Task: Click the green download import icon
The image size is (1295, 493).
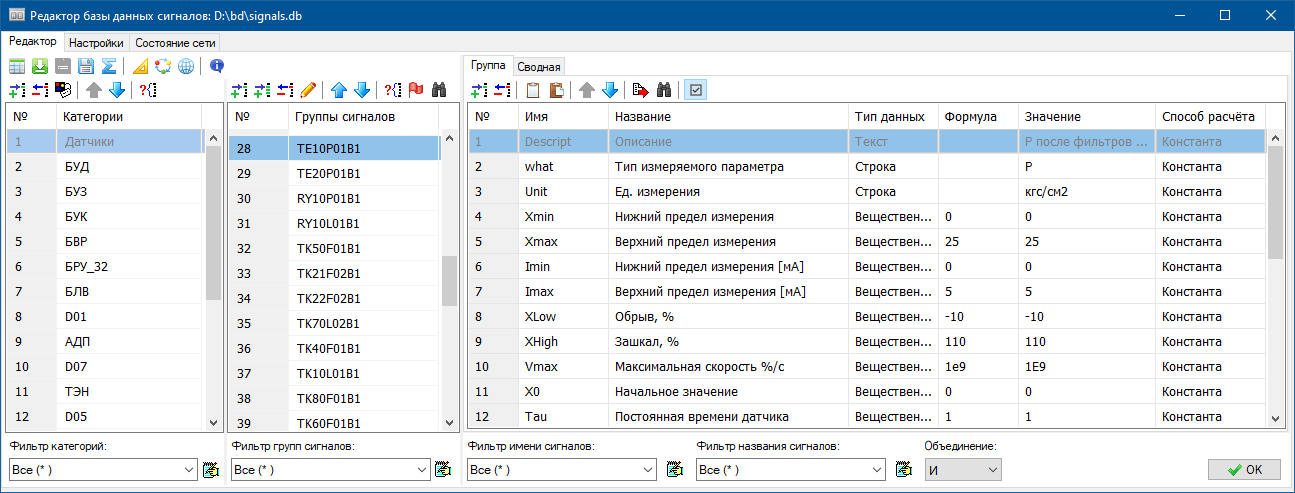Action: [40, 67]
